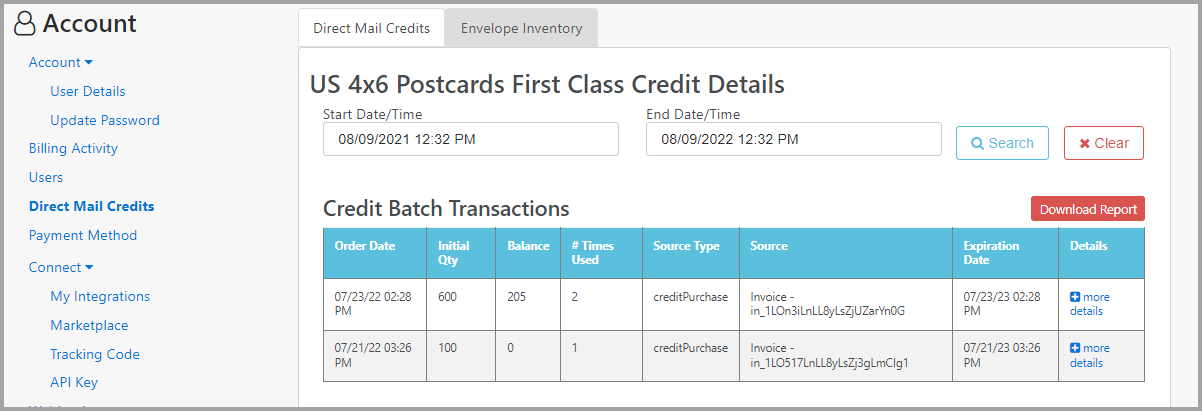Open the Marketplace link
Image resolution: width=1202 pixels, height=411 pixels.
click(x=89, y=325)
